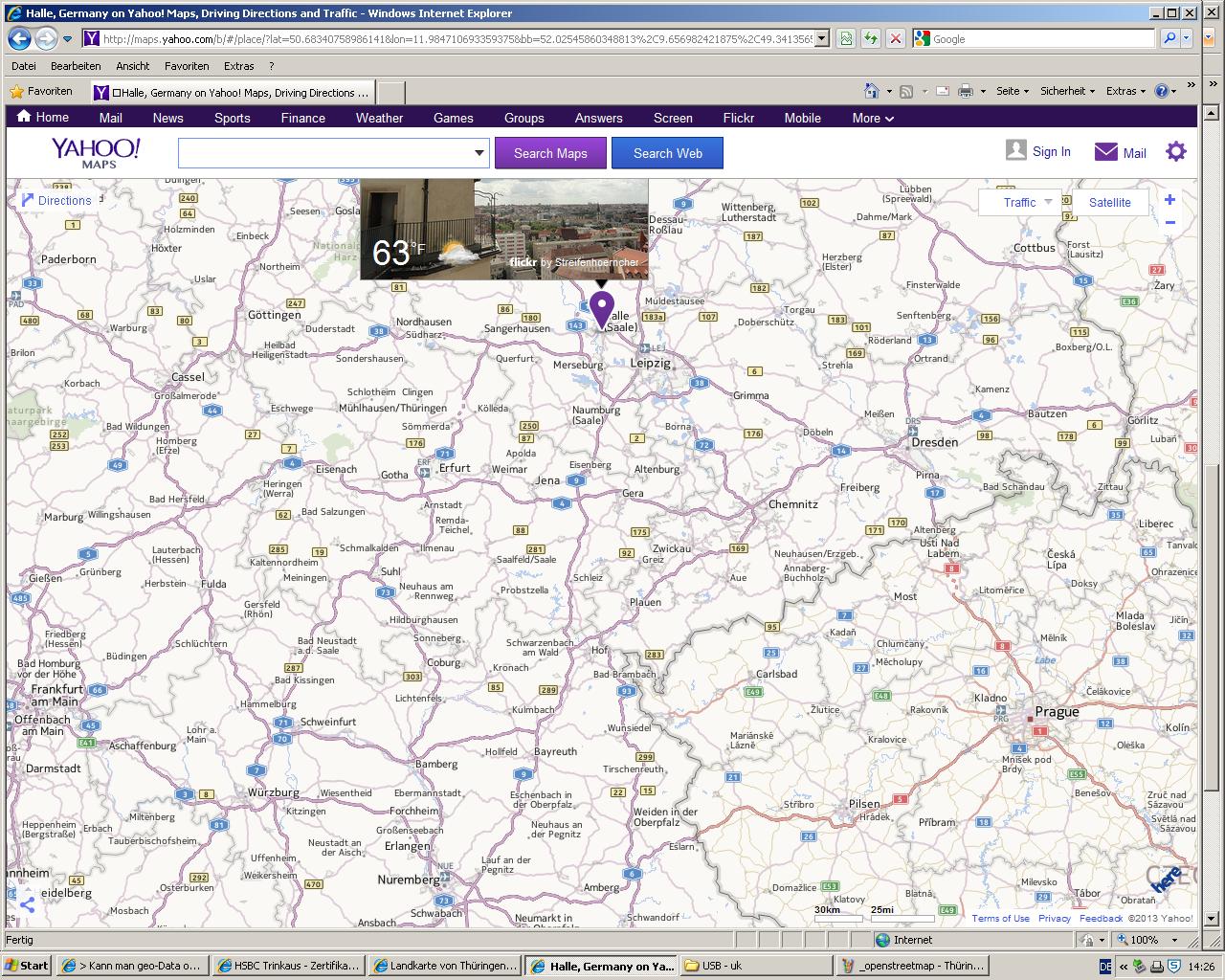Click the IE print icon
Viewport: 1225px width, 980px height.
(966, 91)
